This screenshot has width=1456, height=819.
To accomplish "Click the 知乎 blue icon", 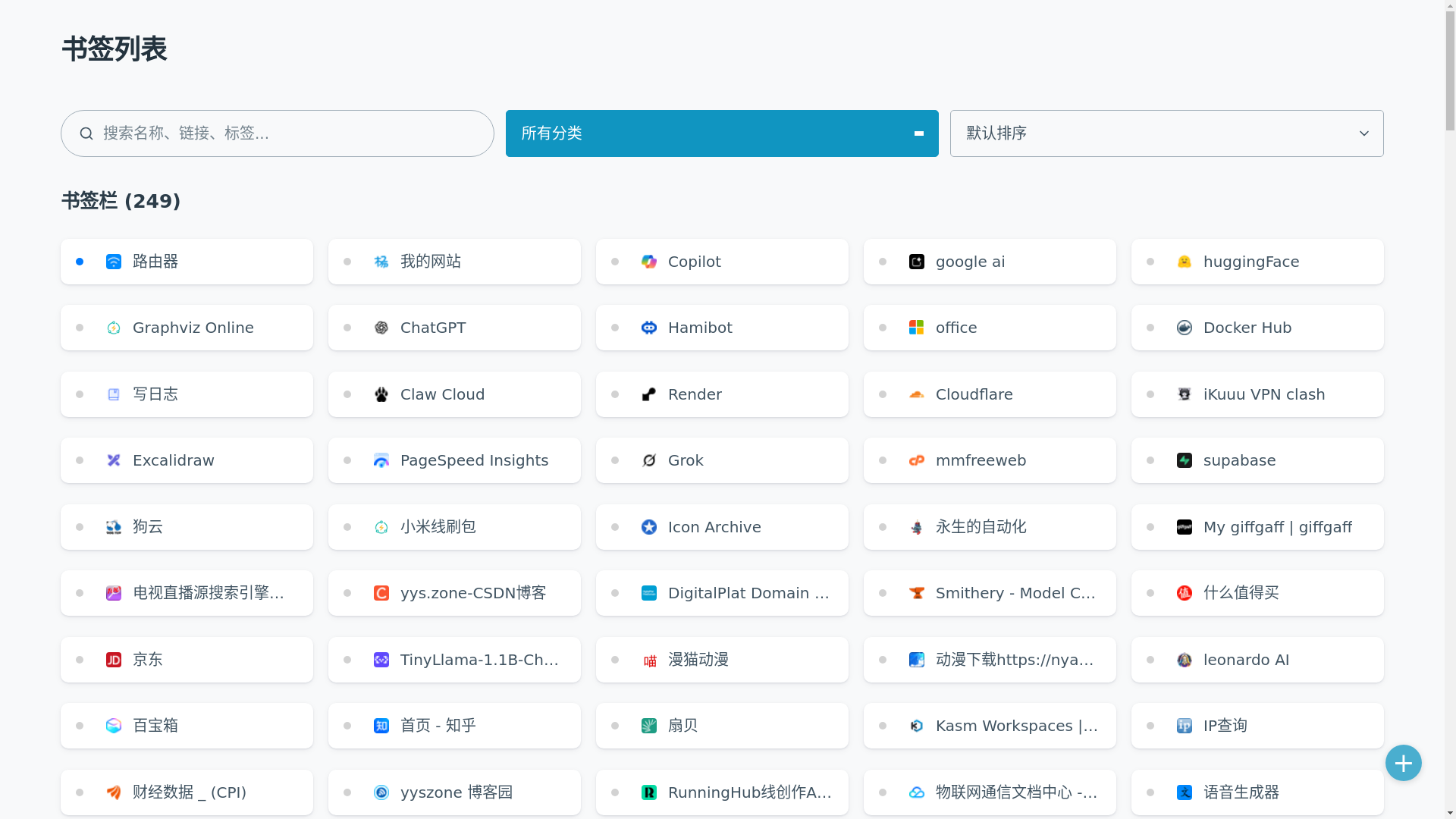I will pyautogui.click(x=381, y=726).
